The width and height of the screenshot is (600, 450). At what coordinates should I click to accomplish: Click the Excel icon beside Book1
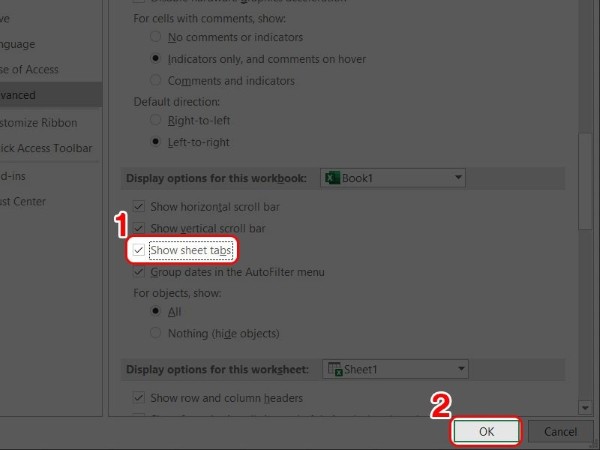pos(332,178)
